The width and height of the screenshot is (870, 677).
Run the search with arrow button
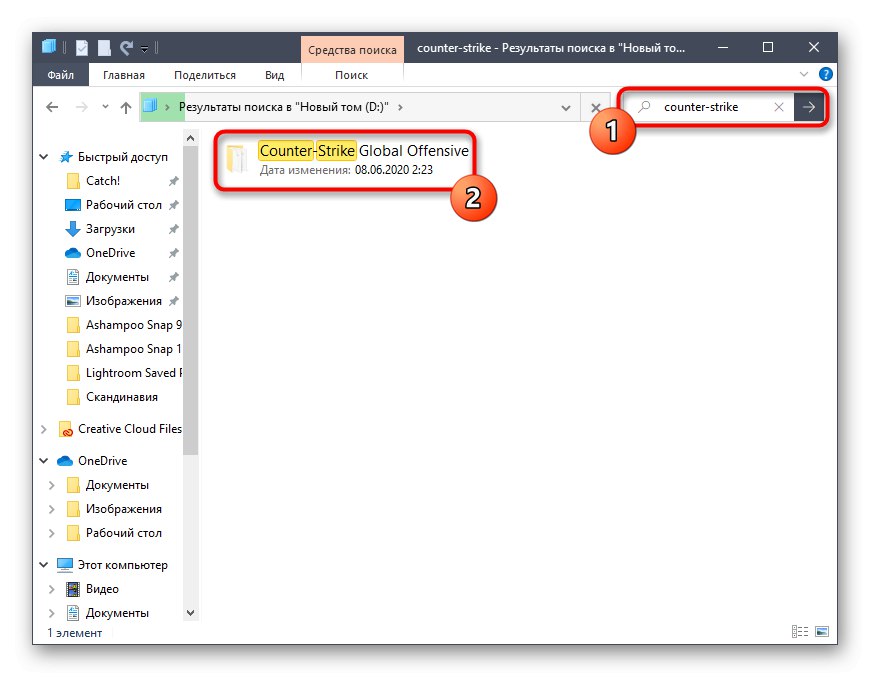pyautogui.click(x=809, y=107)
